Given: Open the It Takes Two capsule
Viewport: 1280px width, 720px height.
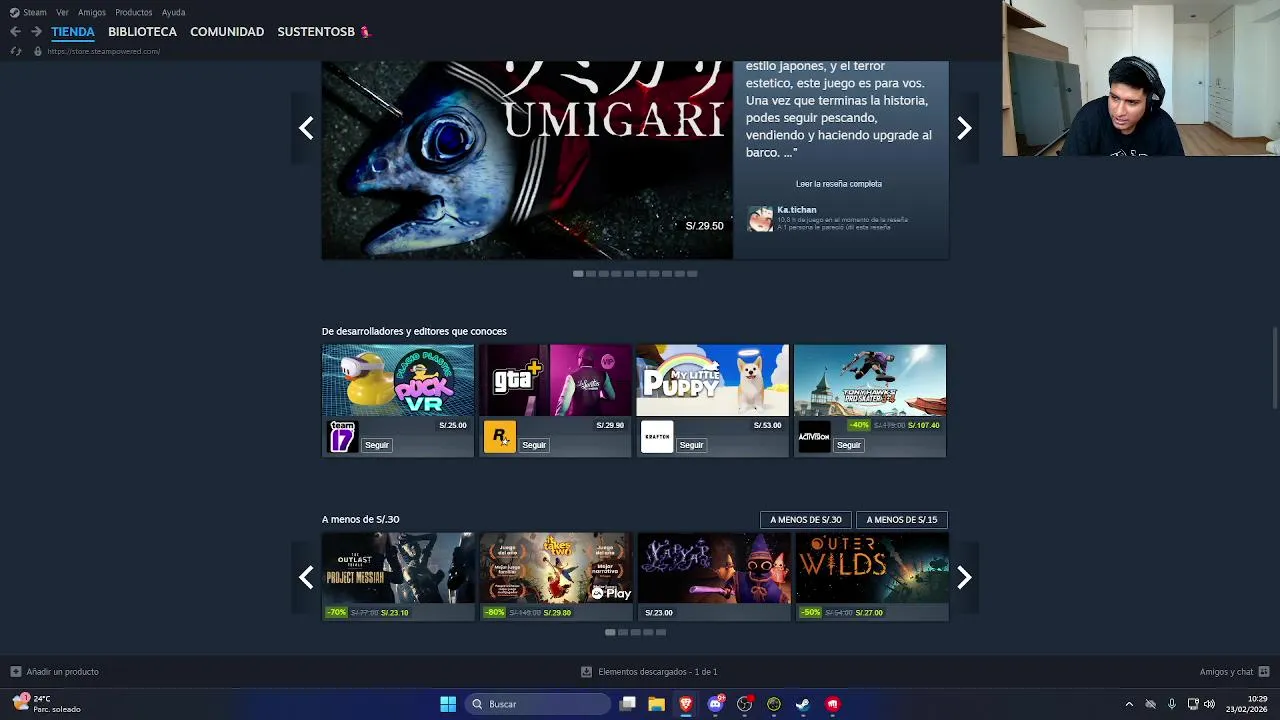Looking at the screenshot, I should (556, 576).
